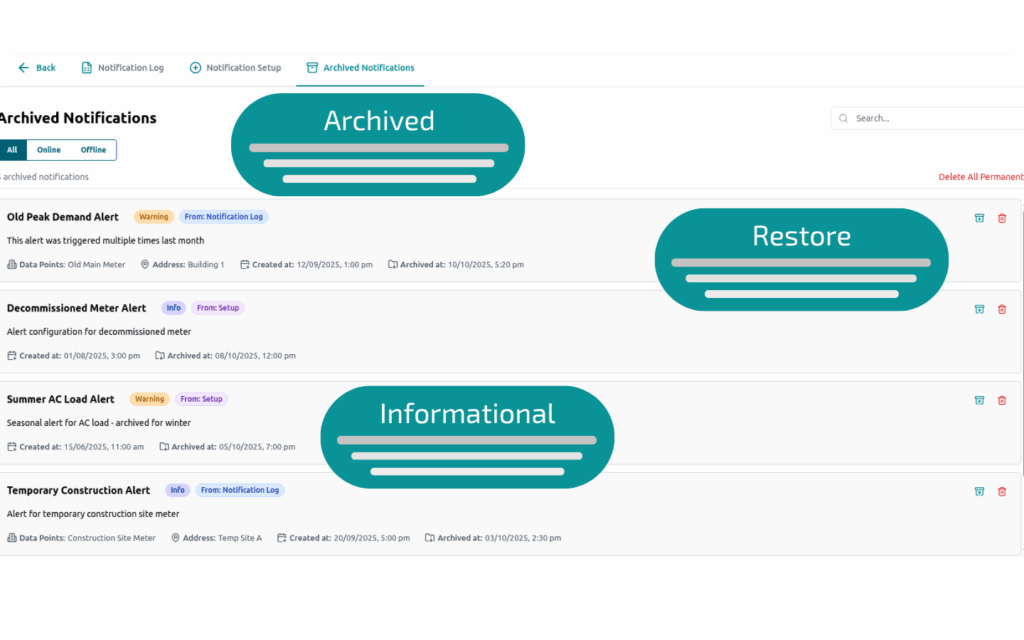Click Delete All Permanently link
Screen dimensions: 1024x640
pos(980,177)
